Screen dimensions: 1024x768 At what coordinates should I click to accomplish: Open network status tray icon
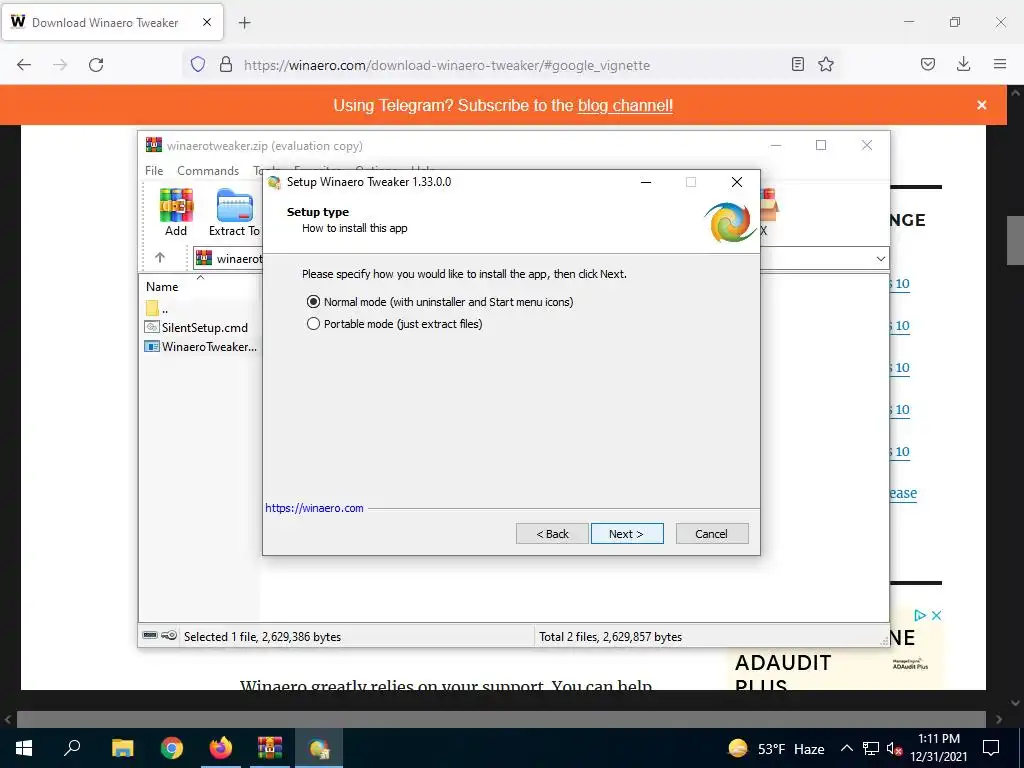coord(871,748)
